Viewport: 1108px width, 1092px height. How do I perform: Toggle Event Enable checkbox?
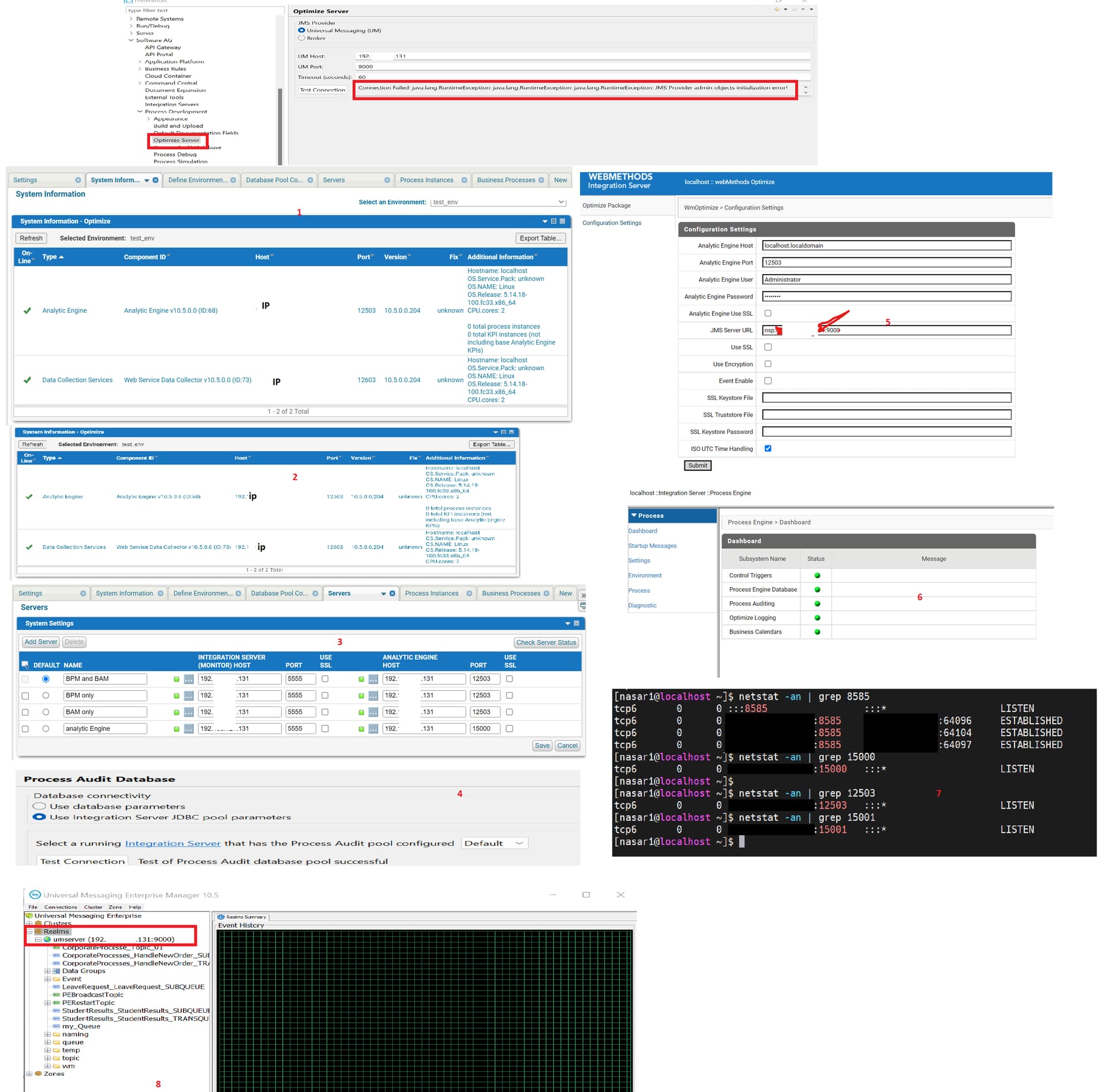tap(768, 381)
